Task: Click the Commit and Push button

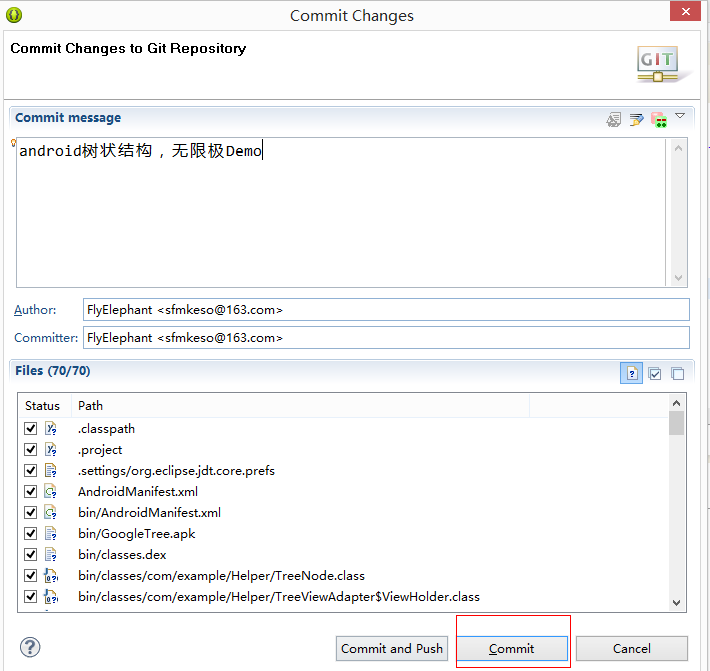Action: tap(392, 648)
